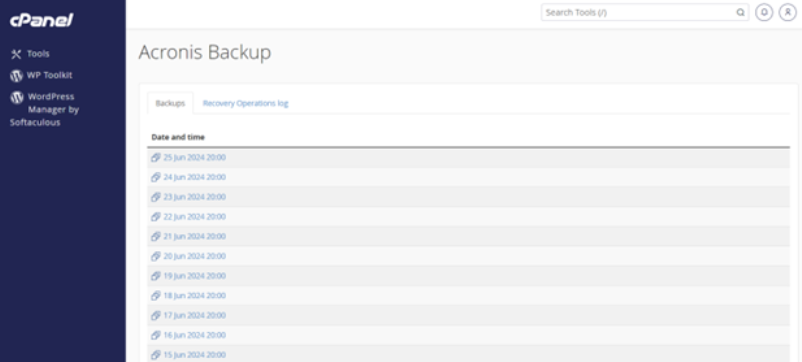Screen dimensions: 802x362
Task: Open the 23 Jun 2024 20:00 backup
Action: 194,197
